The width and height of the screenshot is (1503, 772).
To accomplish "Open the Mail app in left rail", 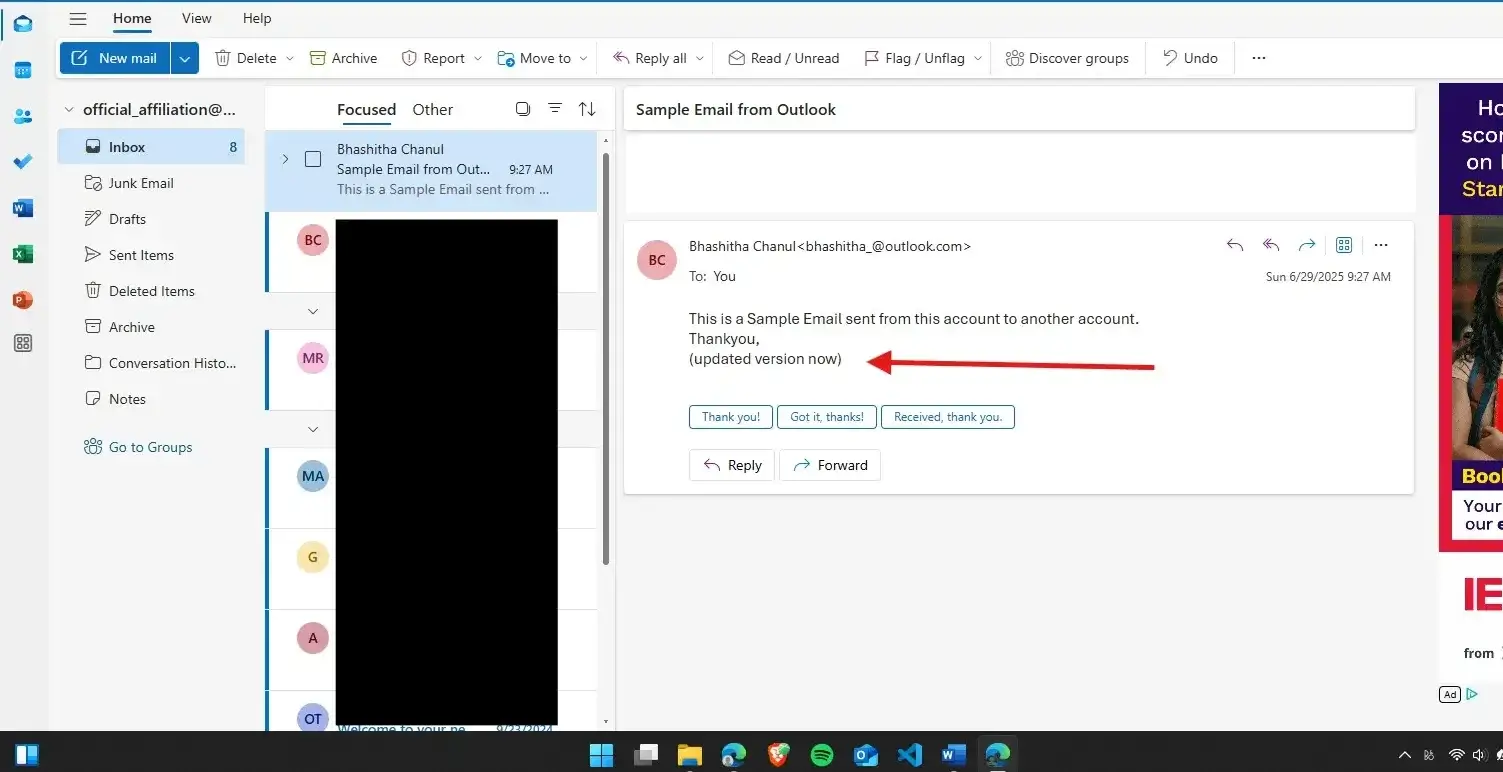I will 22,24.
